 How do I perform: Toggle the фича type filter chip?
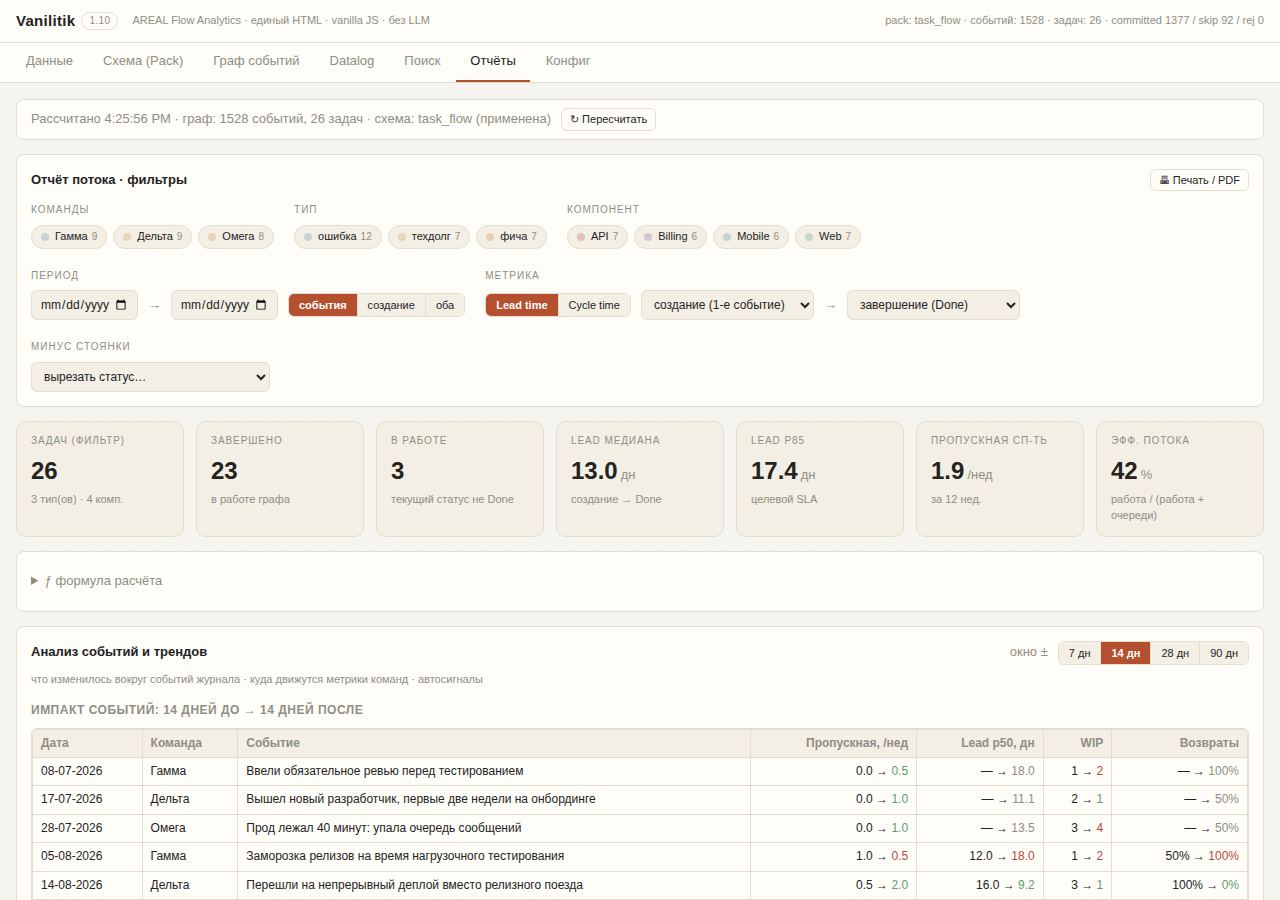(x=512, y=237)
